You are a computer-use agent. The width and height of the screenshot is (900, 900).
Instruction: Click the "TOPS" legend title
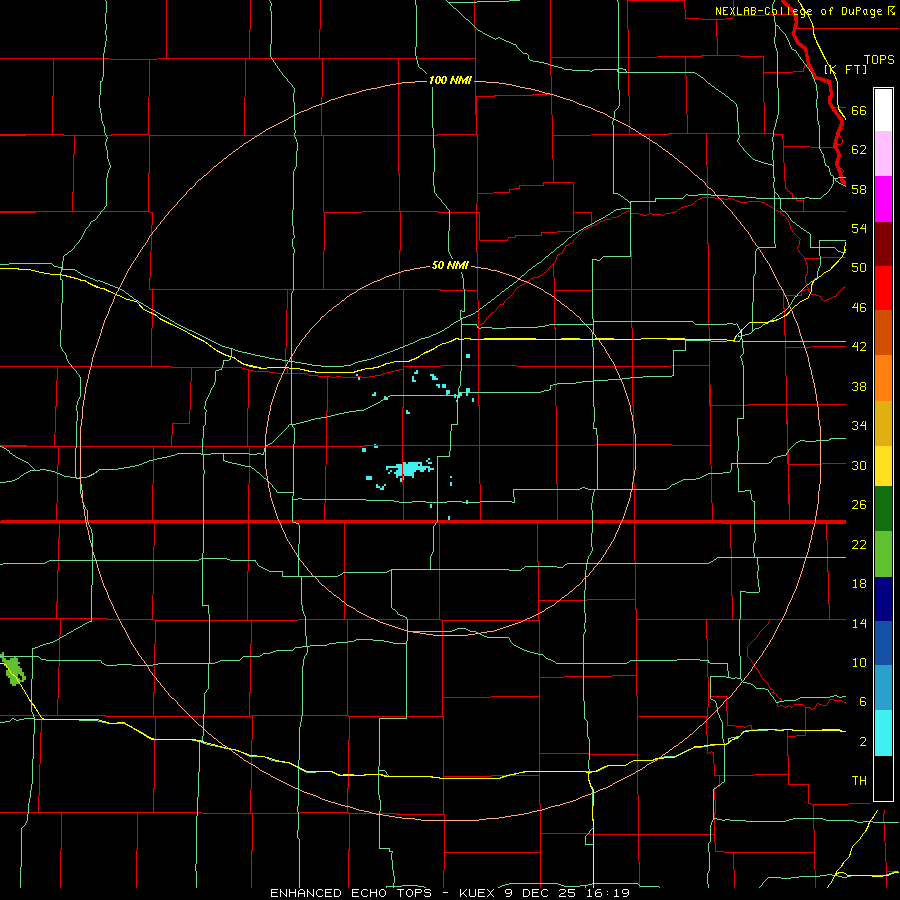[879, 60]
